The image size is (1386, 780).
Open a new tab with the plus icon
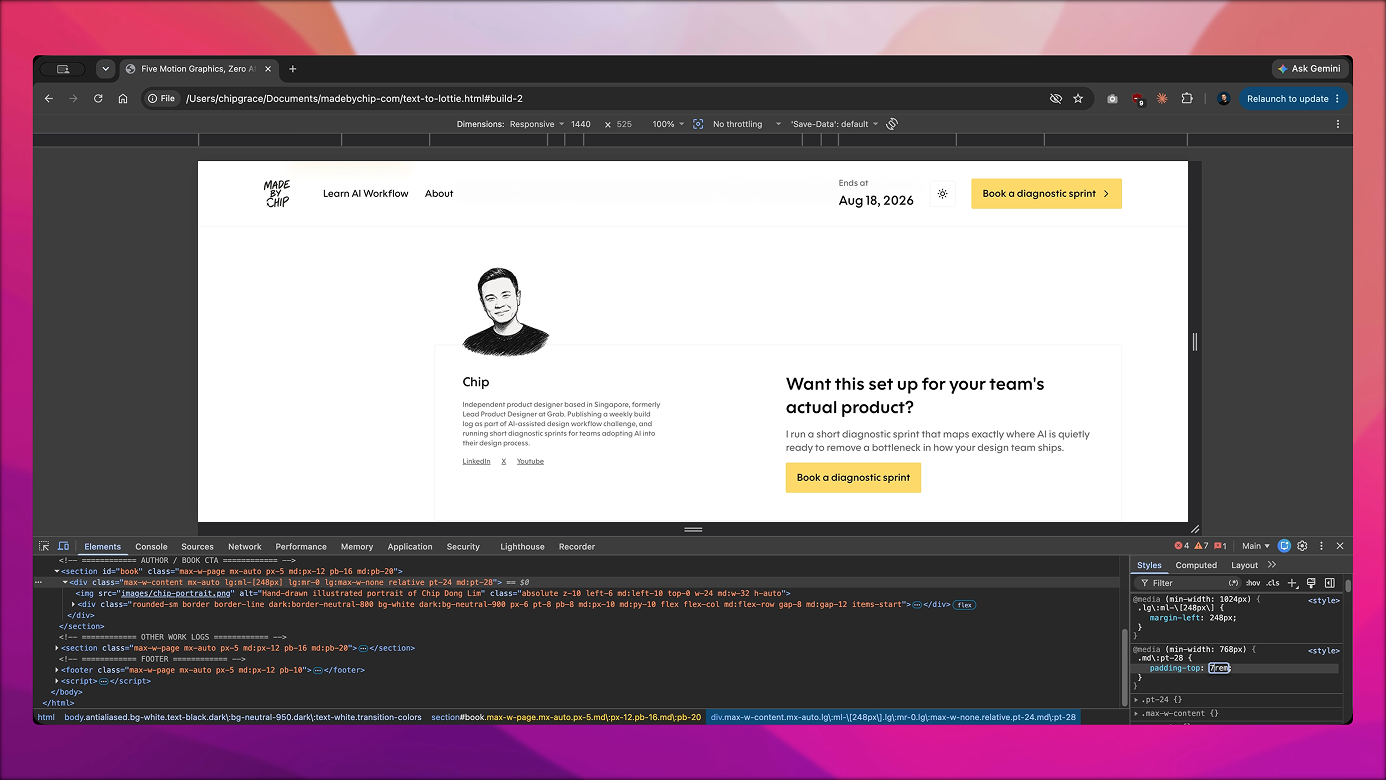point(293,69)
